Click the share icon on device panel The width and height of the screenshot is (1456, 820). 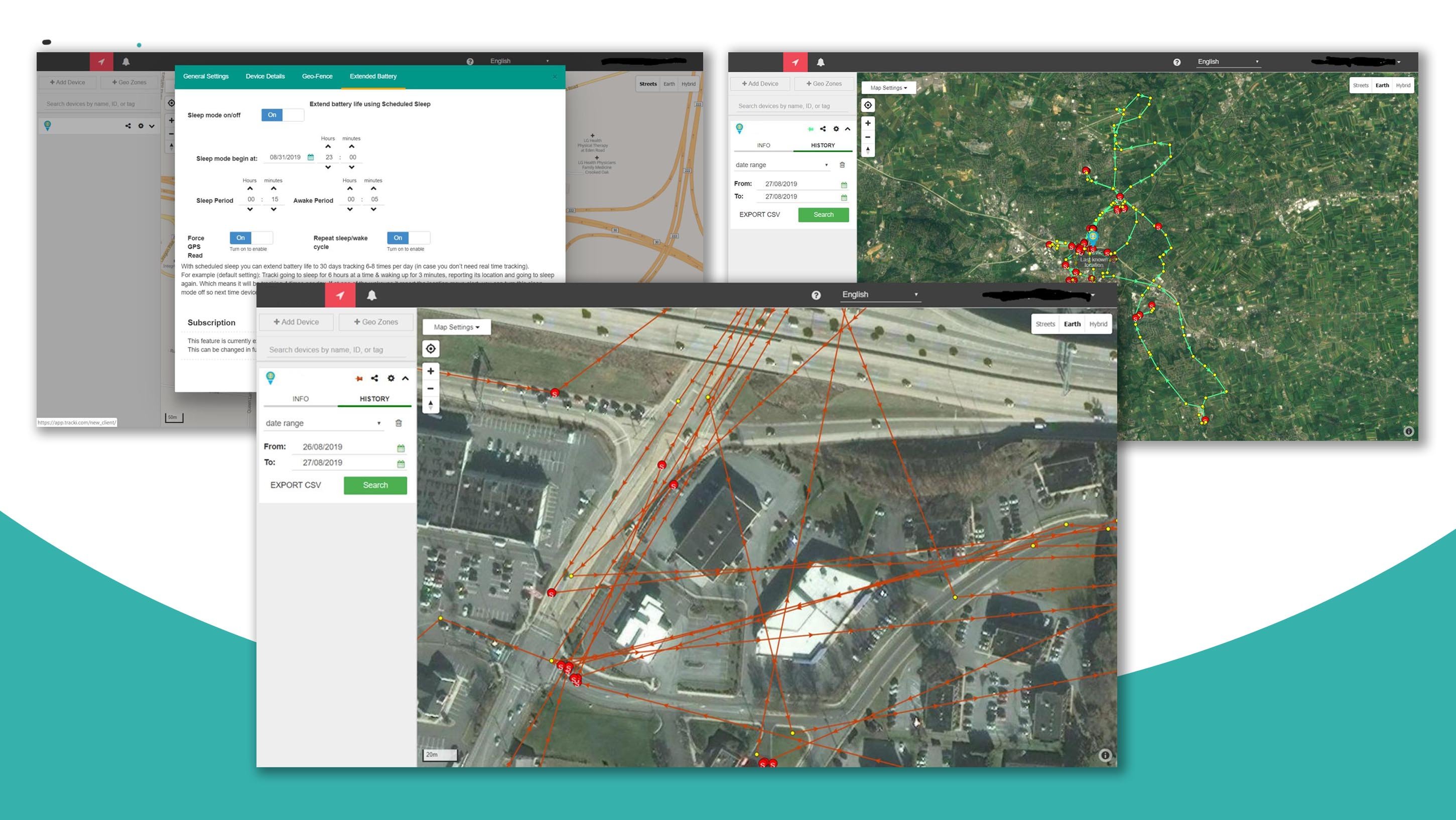click(x=376, y=378)
